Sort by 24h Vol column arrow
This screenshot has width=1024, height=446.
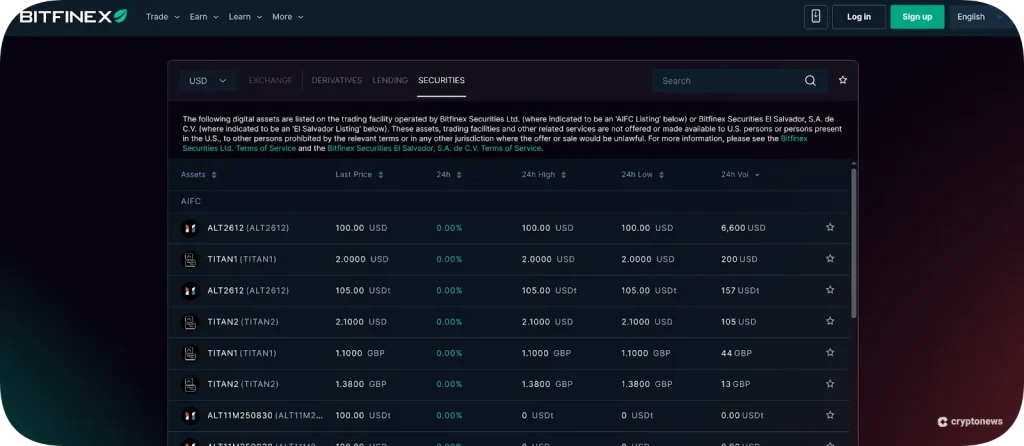(x=757, y=175)
